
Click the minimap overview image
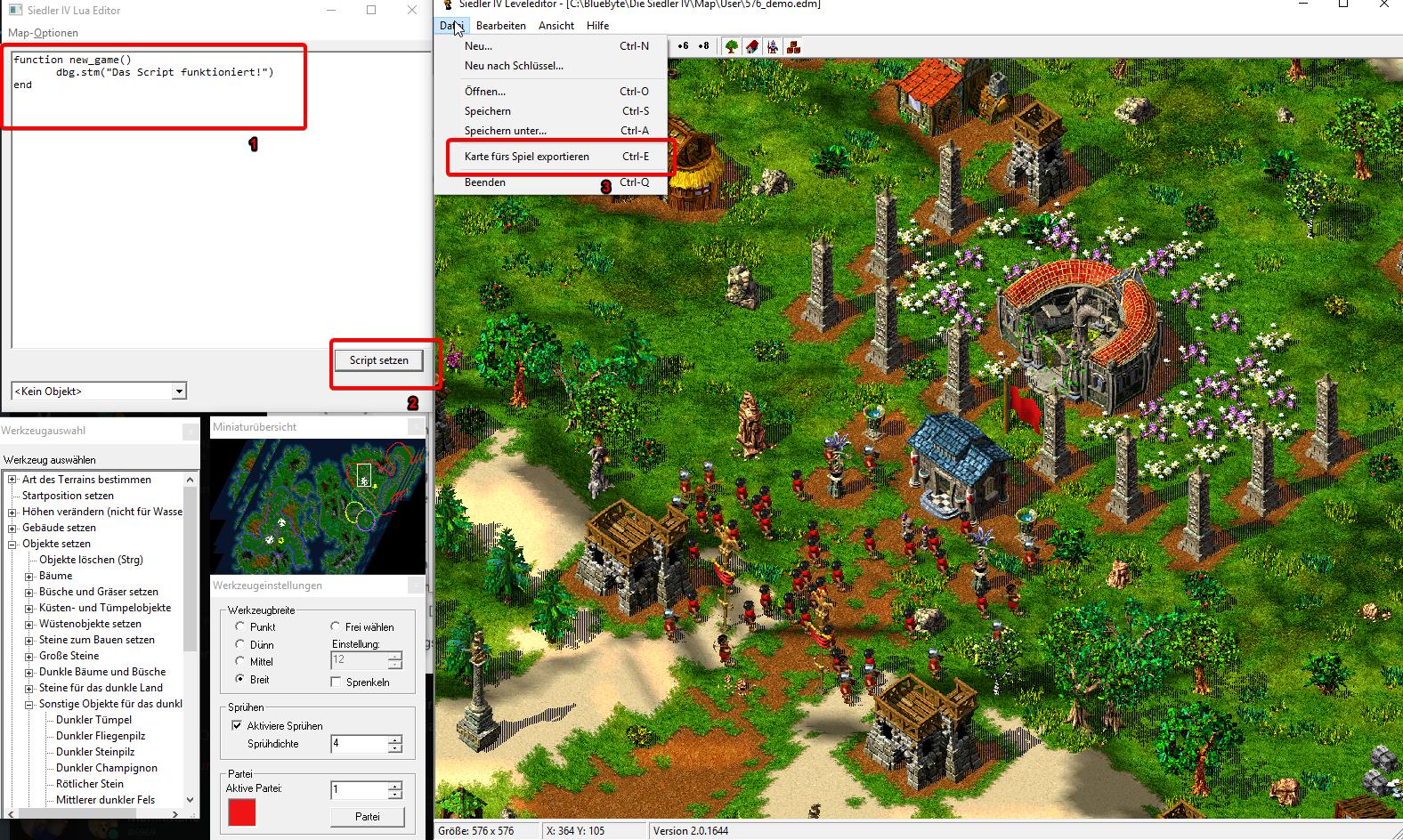[317, 505]
